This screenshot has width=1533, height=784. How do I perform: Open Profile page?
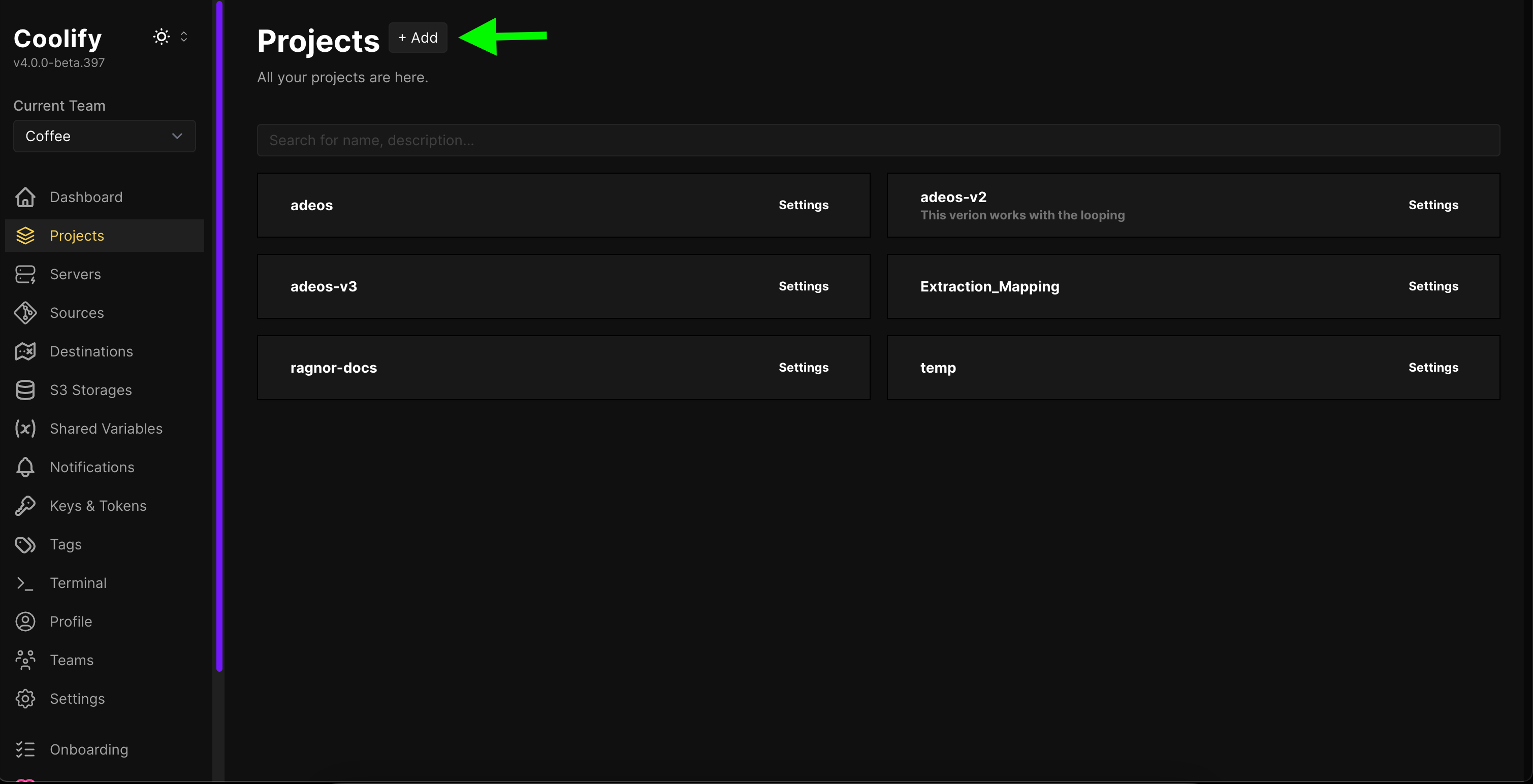(x=105, y=622)
